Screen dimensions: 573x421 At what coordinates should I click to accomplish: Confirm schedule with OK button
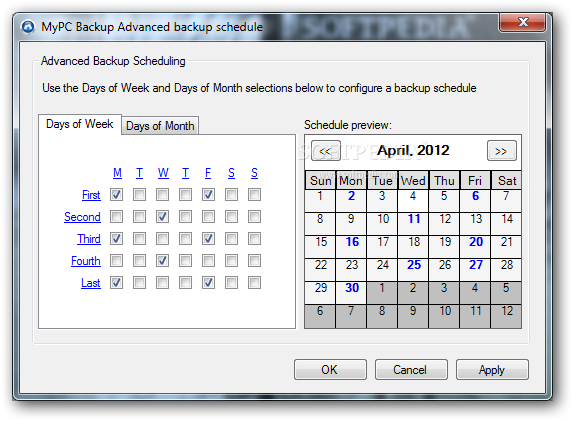(330, 369)
